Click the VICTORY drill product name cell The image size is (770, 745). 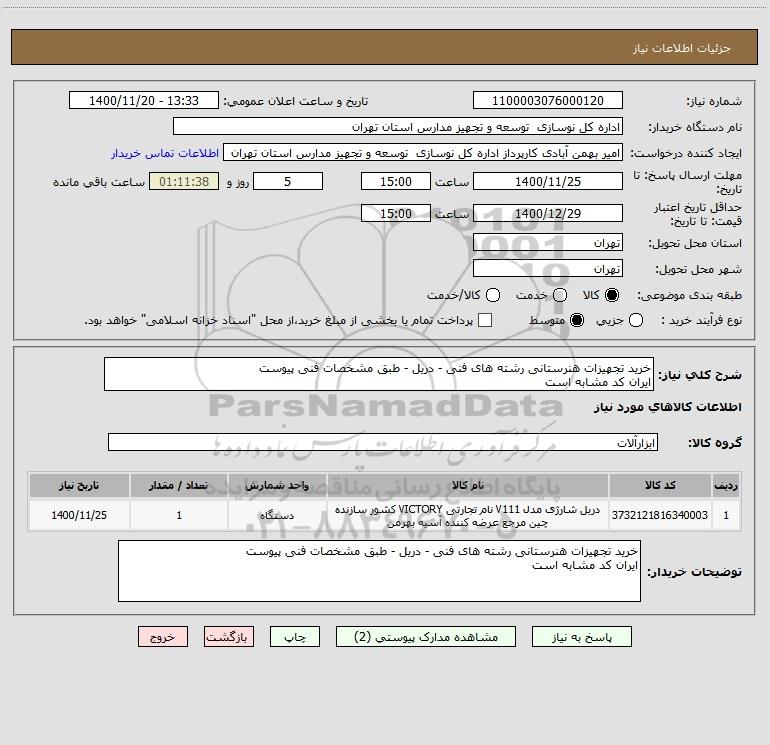click(468, 515)
